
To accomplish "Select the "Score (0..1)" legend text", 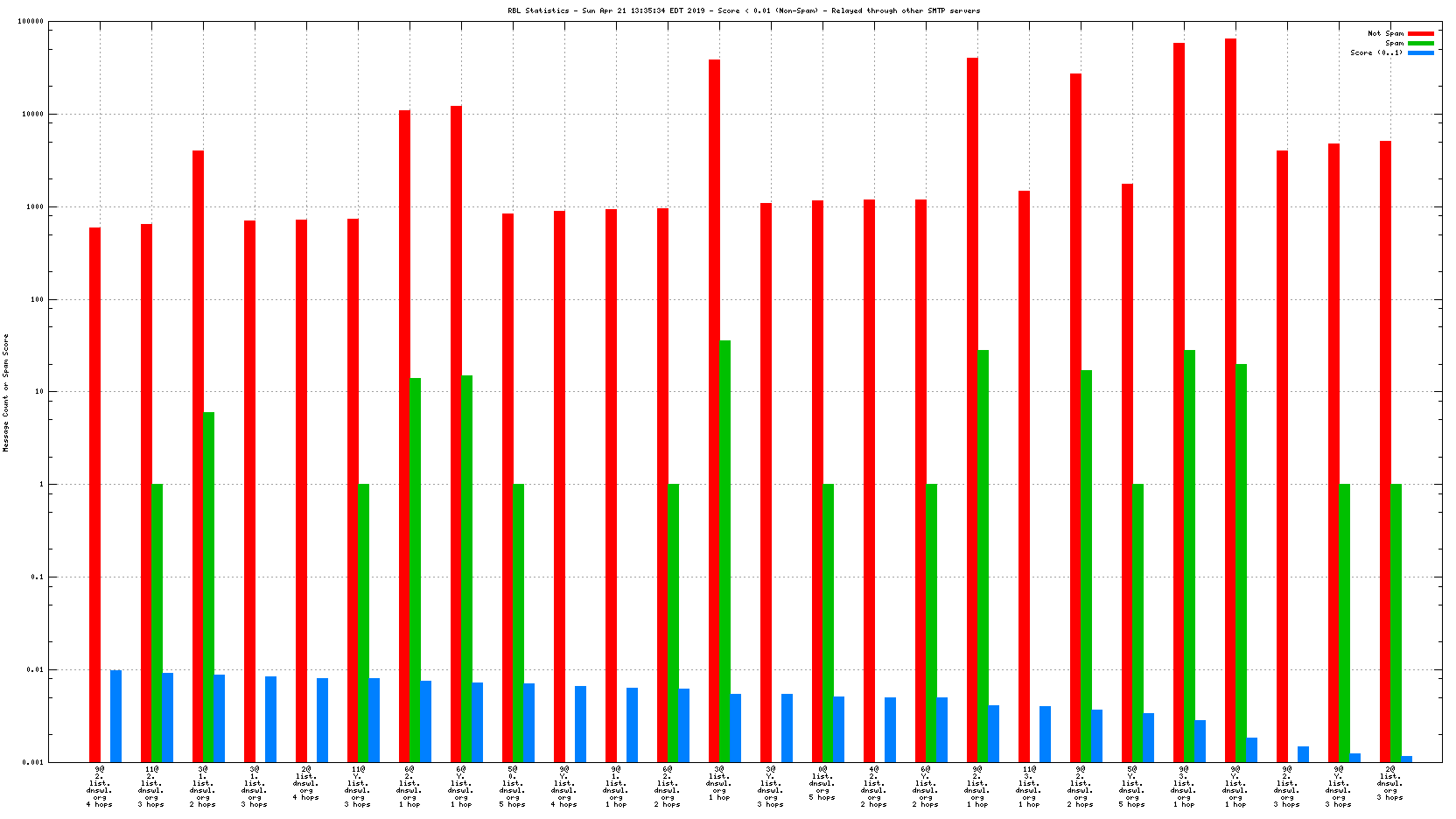I will click(x=1375, y=52).
